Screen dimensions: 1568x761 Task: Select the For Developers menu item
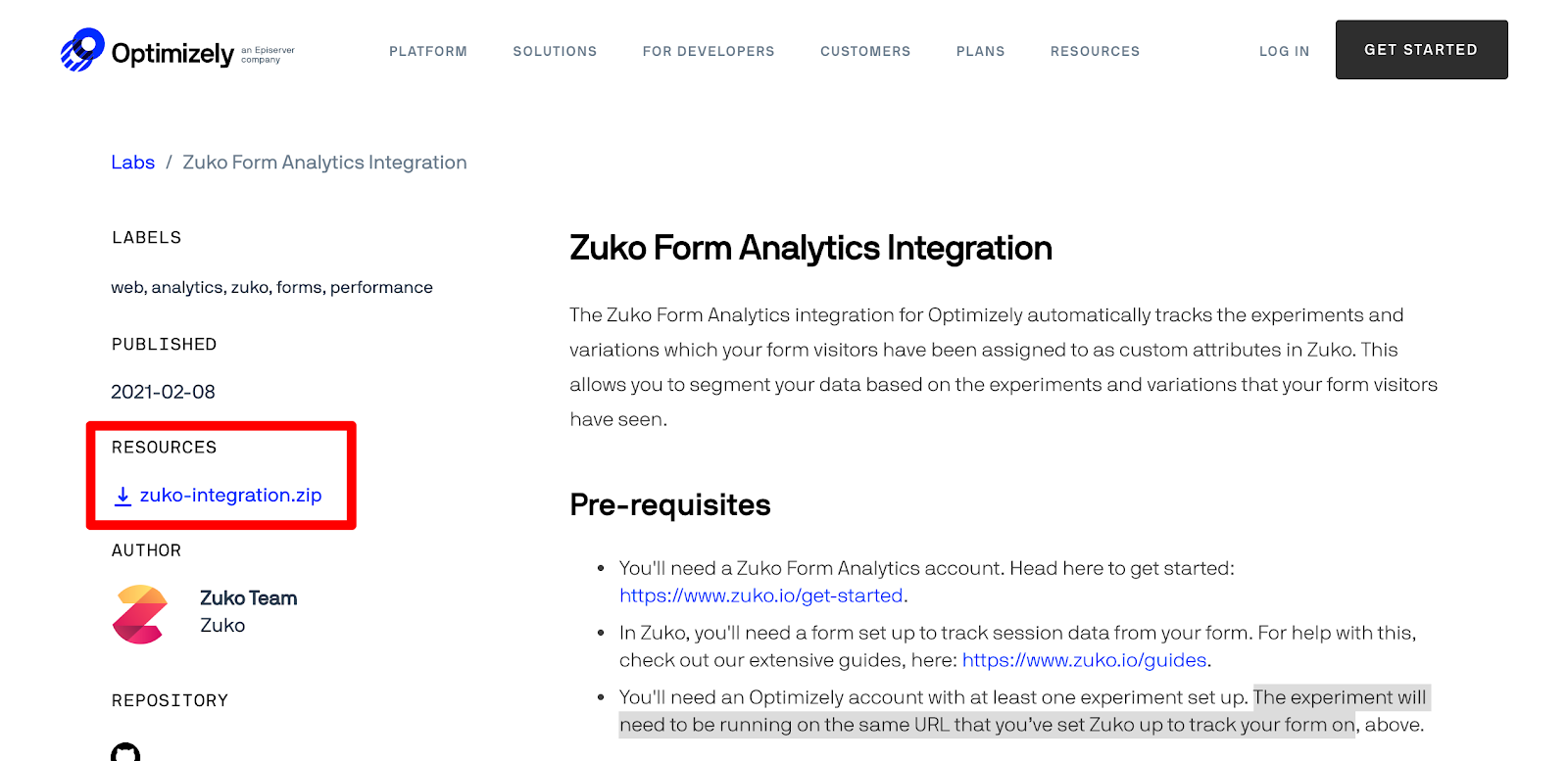coord(708,51)
